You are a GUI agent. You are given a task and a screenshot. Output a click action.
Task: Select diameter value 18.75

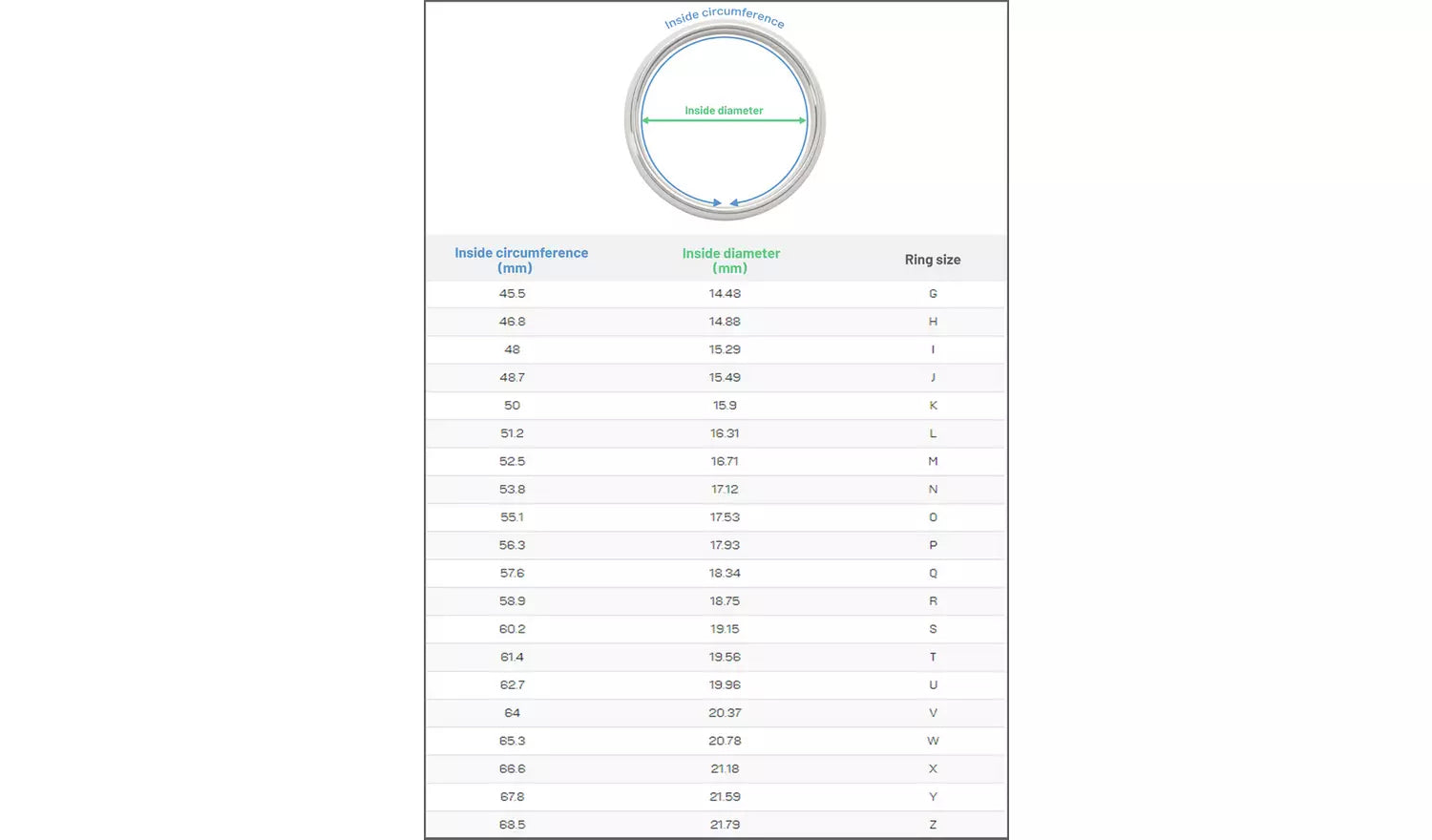[x=725, y=601]
